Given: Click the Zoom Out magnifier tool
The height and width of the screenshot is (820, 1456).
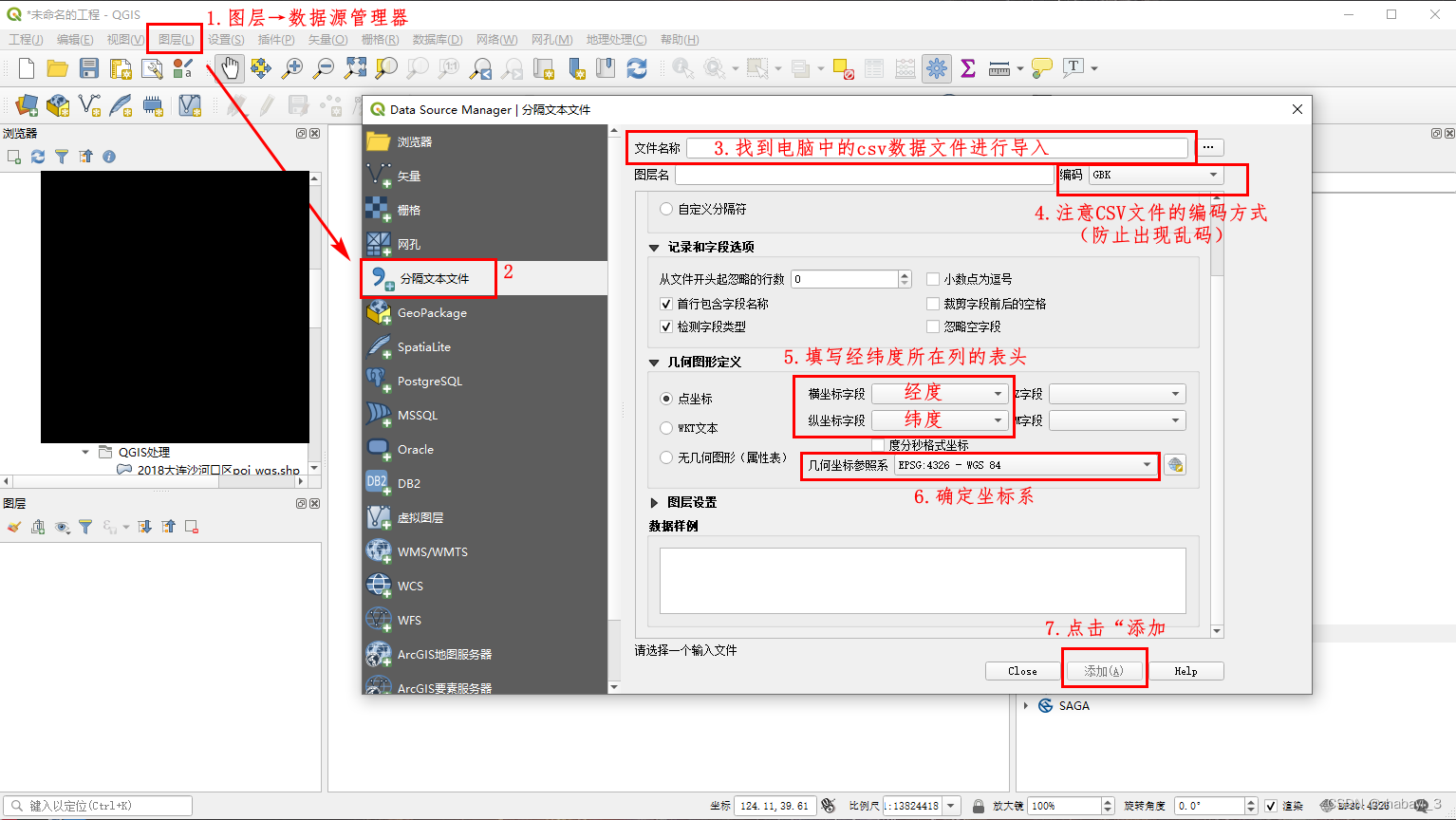Looking at the screenshot, I should [x=324, y=68].
